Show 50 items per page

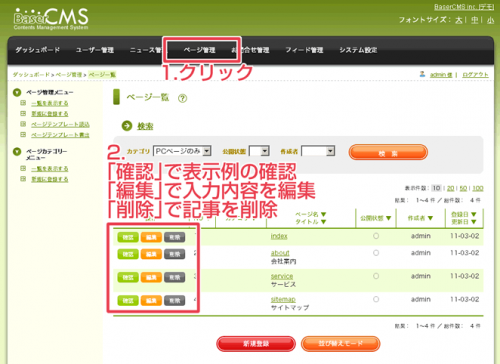[463, 188]
